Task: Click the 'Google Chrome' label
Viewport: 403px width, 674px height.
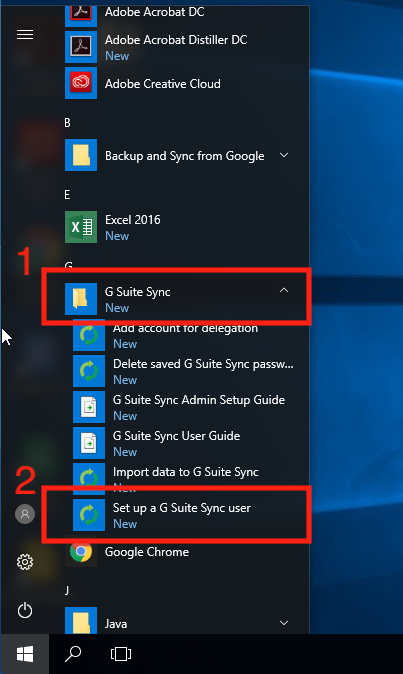Action: pyautogui.click(x=147, y=552)
